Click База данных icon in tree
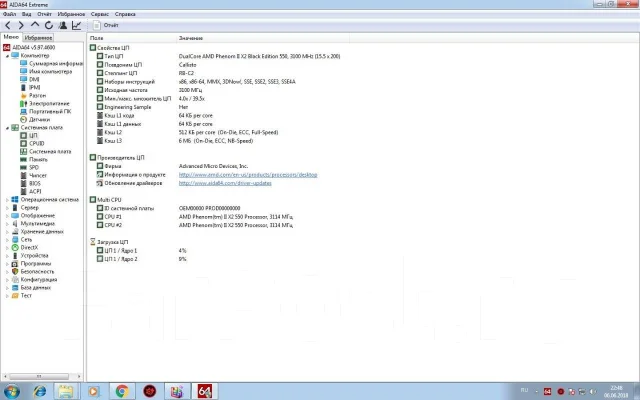Image resolution: width=640 pixels, height=400 pixels. 15,288
